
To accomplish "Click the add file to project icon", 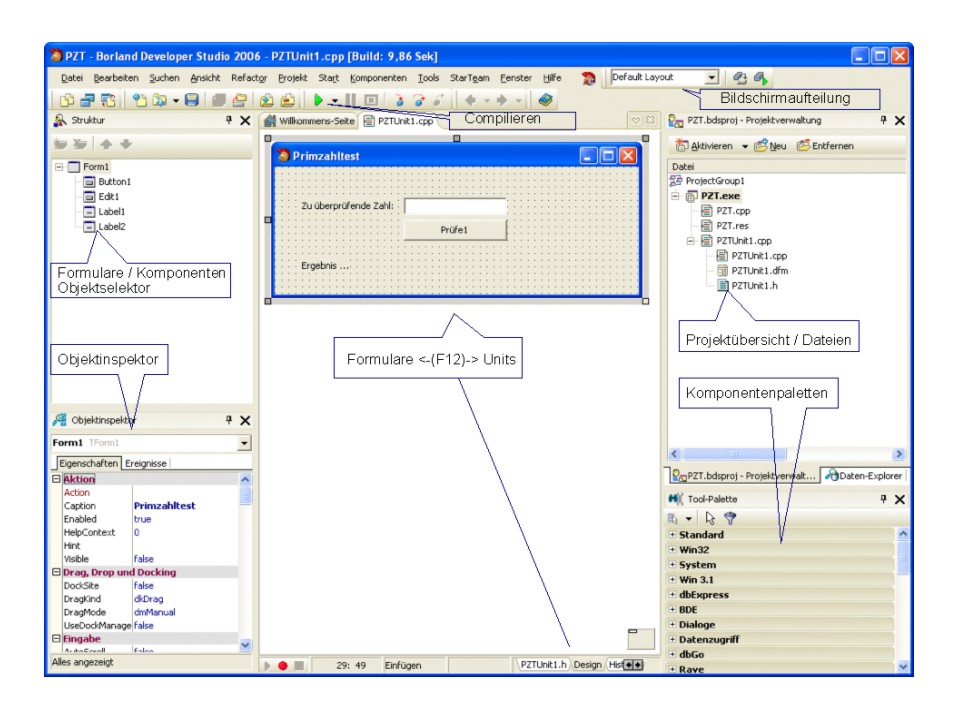I will (267, 100).
